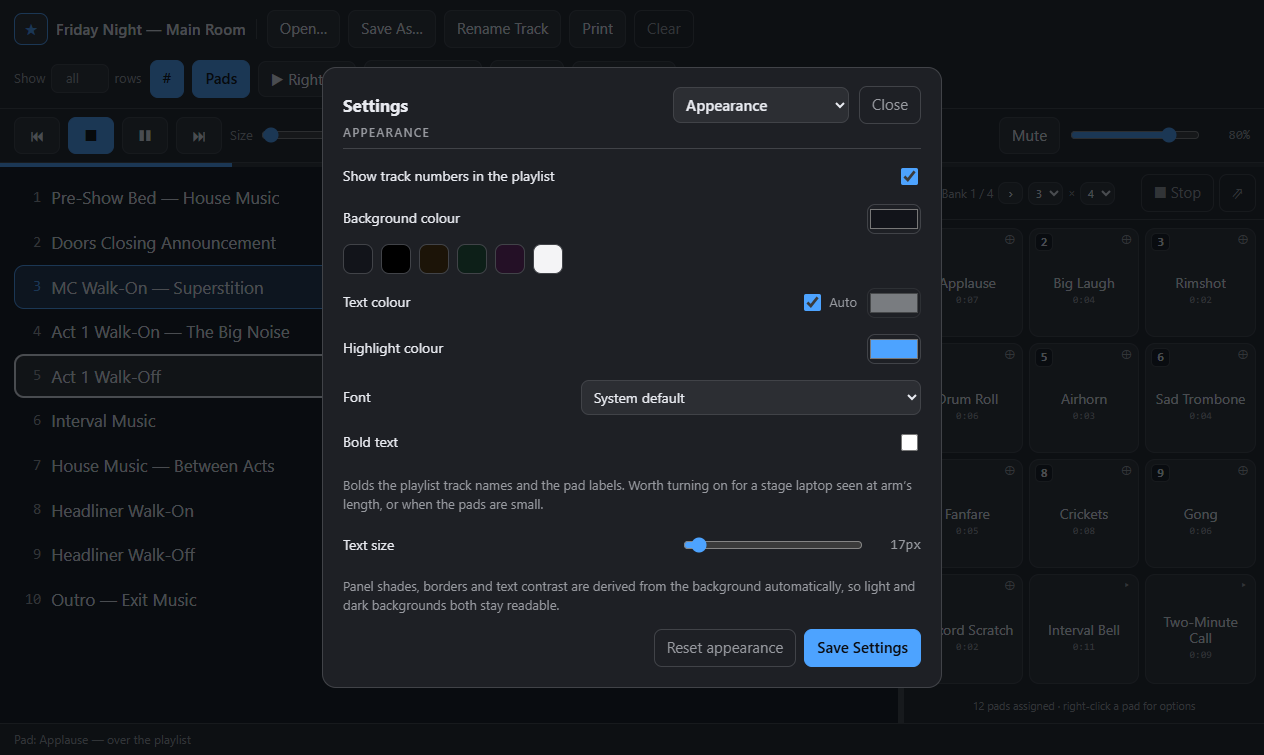Click the Show rows input field
Viewport: 1264px width, 755px height.
pos(80,79)
